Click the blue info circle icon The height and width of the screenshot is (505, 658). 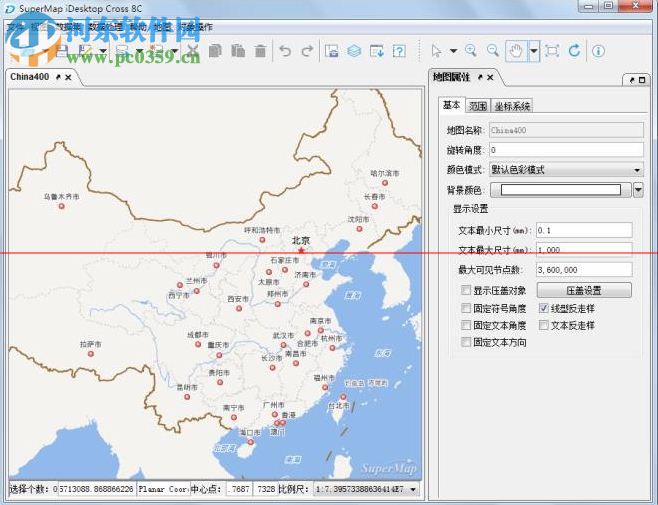coord(598,51)
